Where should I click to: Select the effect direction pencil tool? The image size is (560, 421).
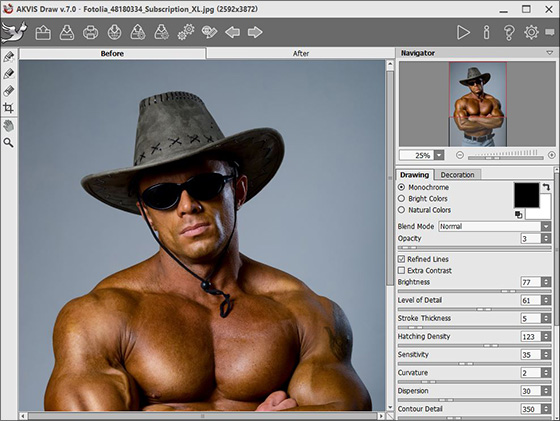click(9, 57)
